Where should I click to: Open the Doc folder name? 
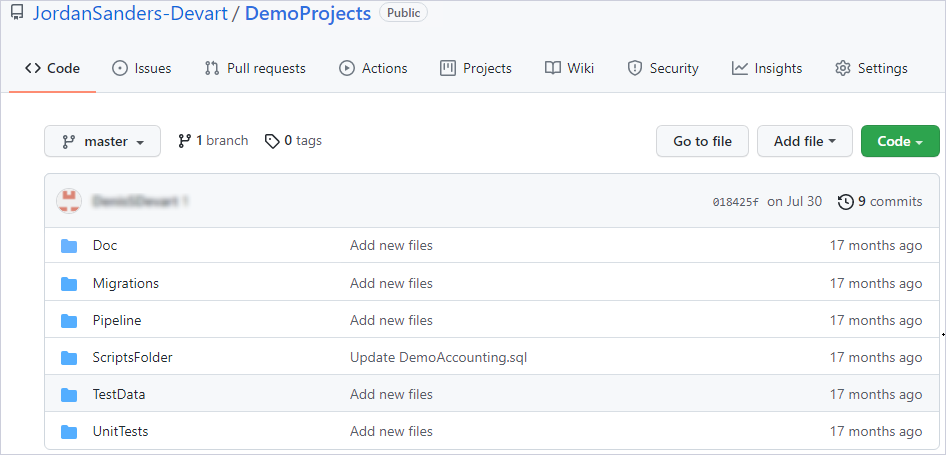click(105, 246)
